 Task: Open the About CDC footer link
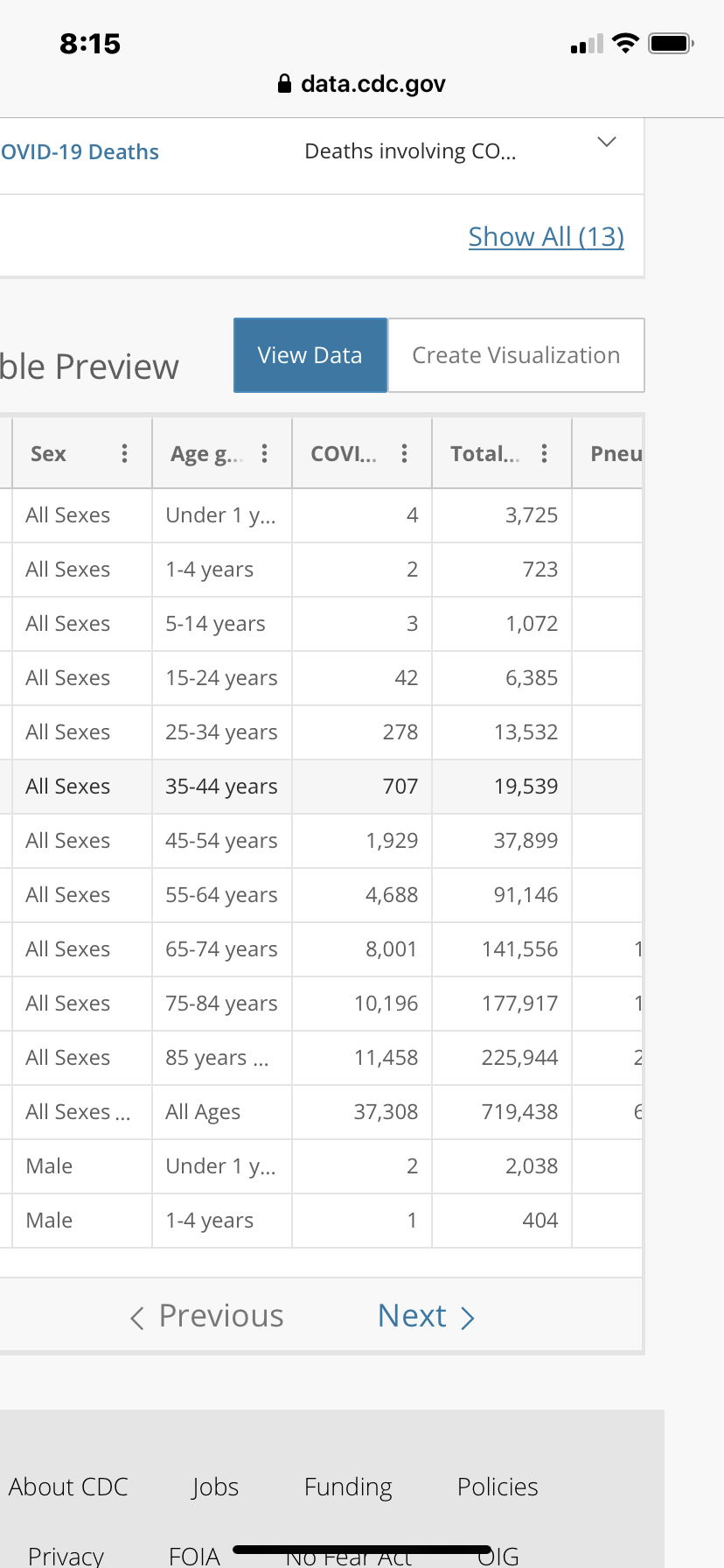coord(68,1487)
